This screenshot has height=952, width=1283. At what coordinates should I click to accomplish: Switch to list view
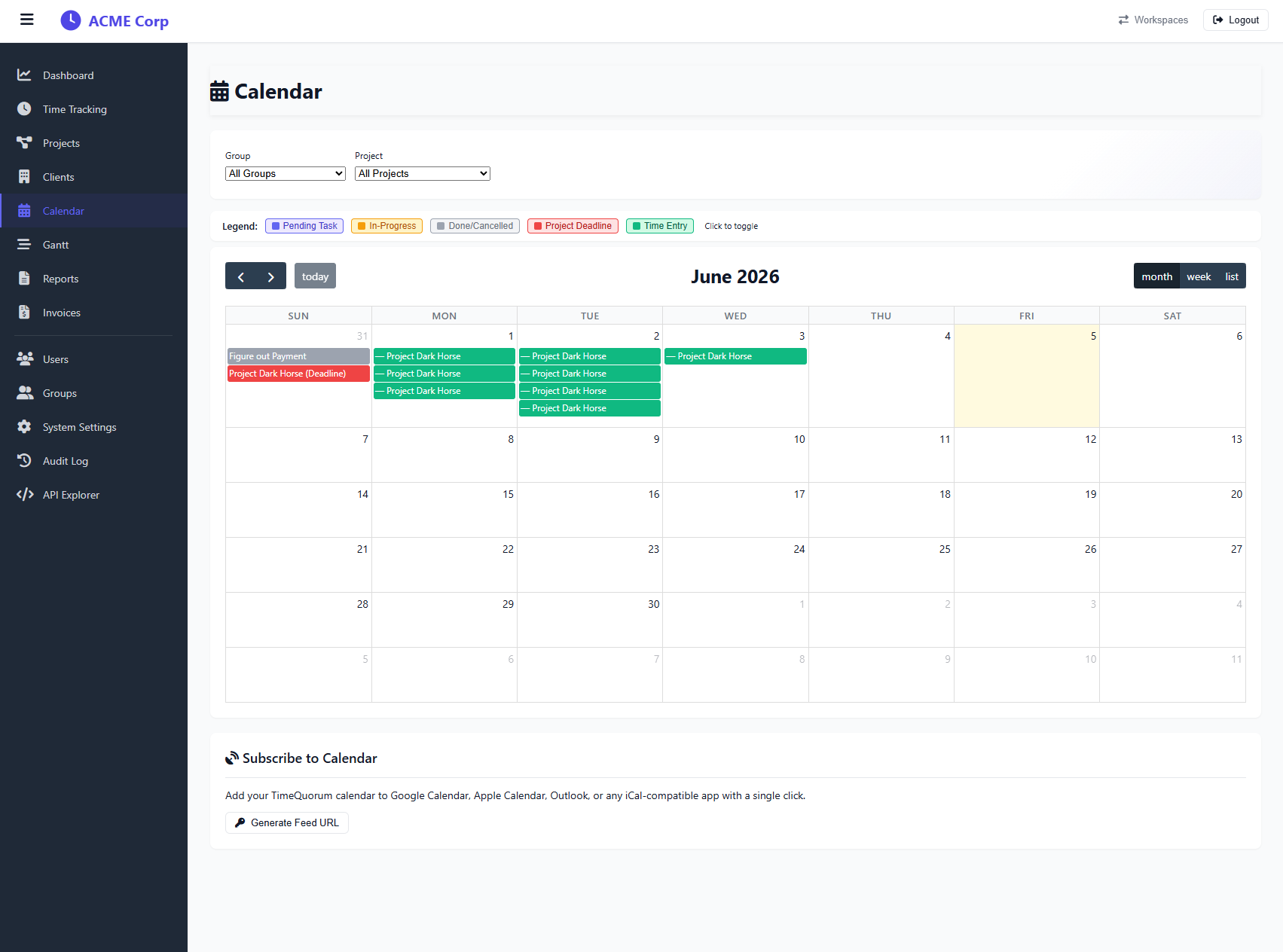click(1232, 276)
